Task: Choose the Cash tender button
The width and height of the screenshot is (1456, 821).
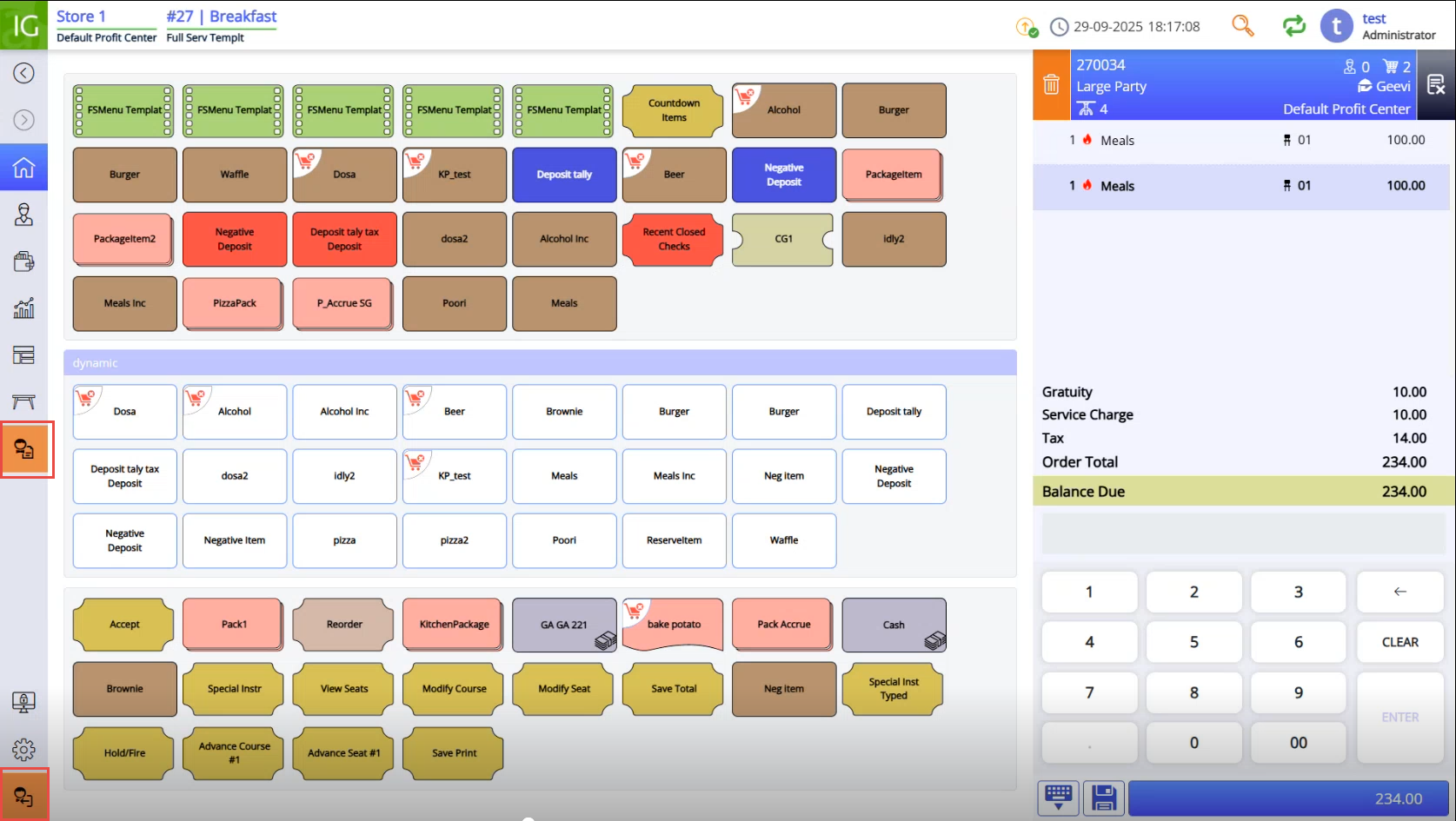Action: pos(894,625)
